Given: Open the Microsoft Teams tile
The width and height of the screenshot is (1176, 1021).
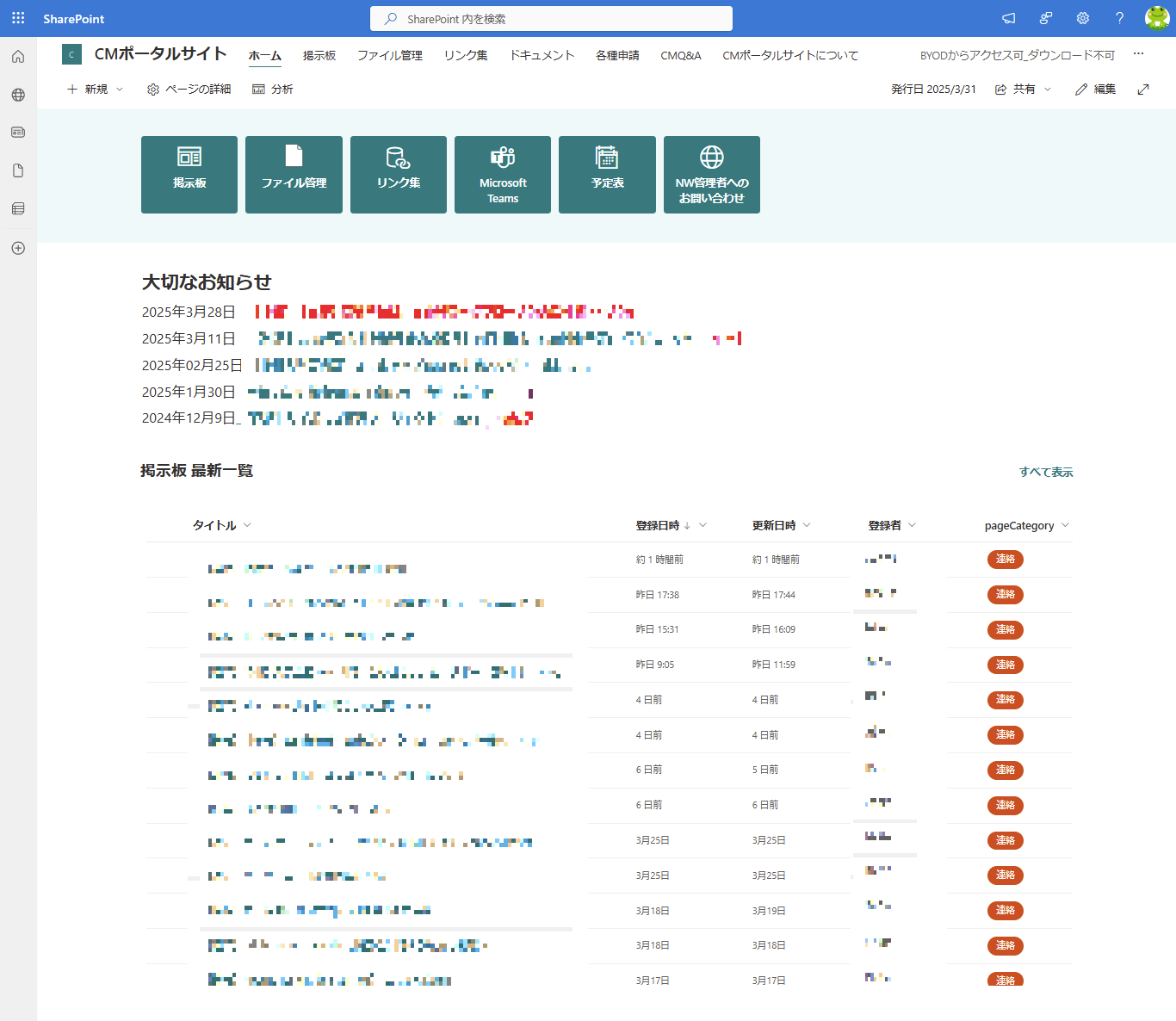Looking at the screenshot, I should point(502,175).
